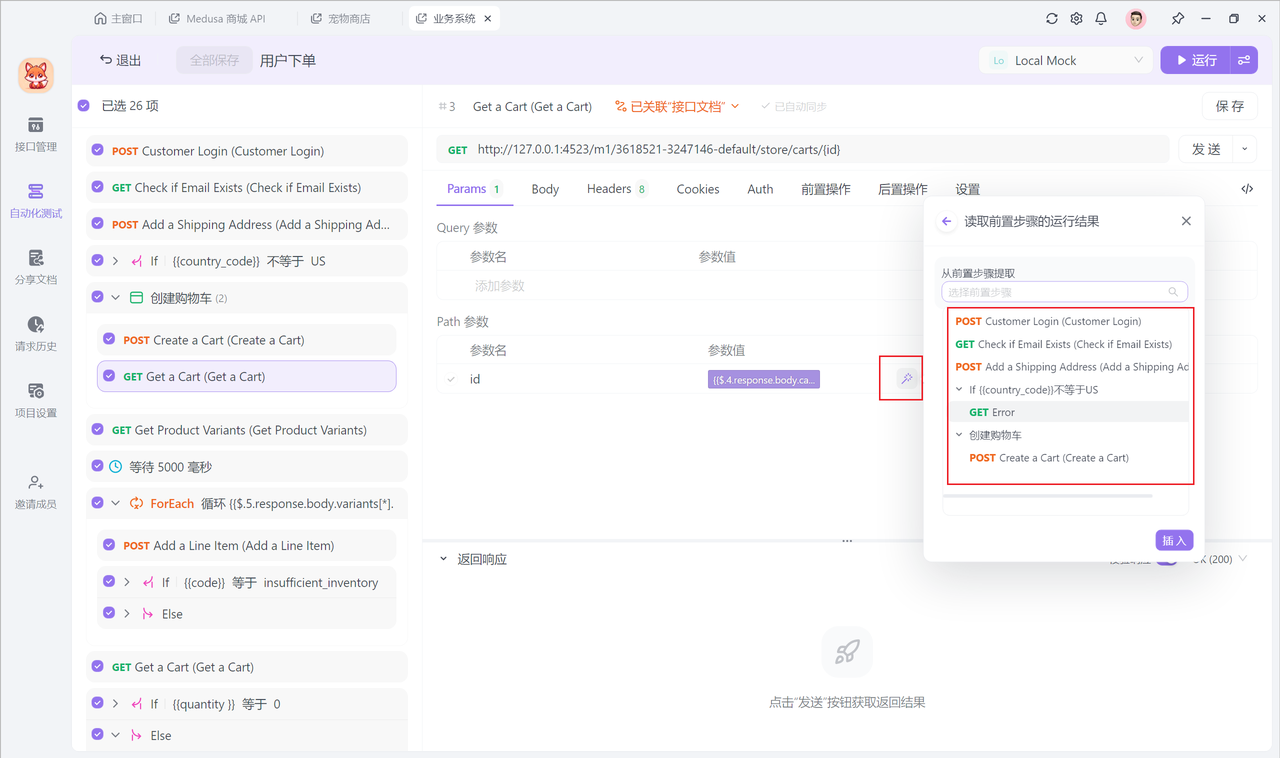Uncheck the POST Create a Cart step
The image size is (1280, 758).
[109, 339]
